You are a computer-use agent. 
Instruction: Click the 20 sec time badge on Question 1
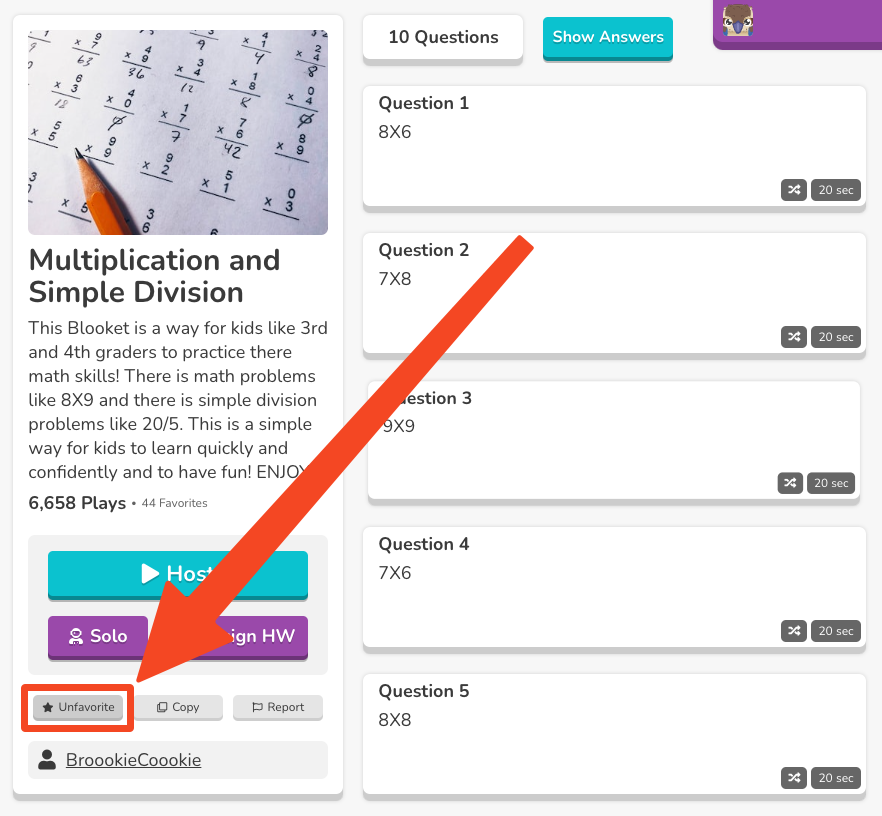click(835, 189)
